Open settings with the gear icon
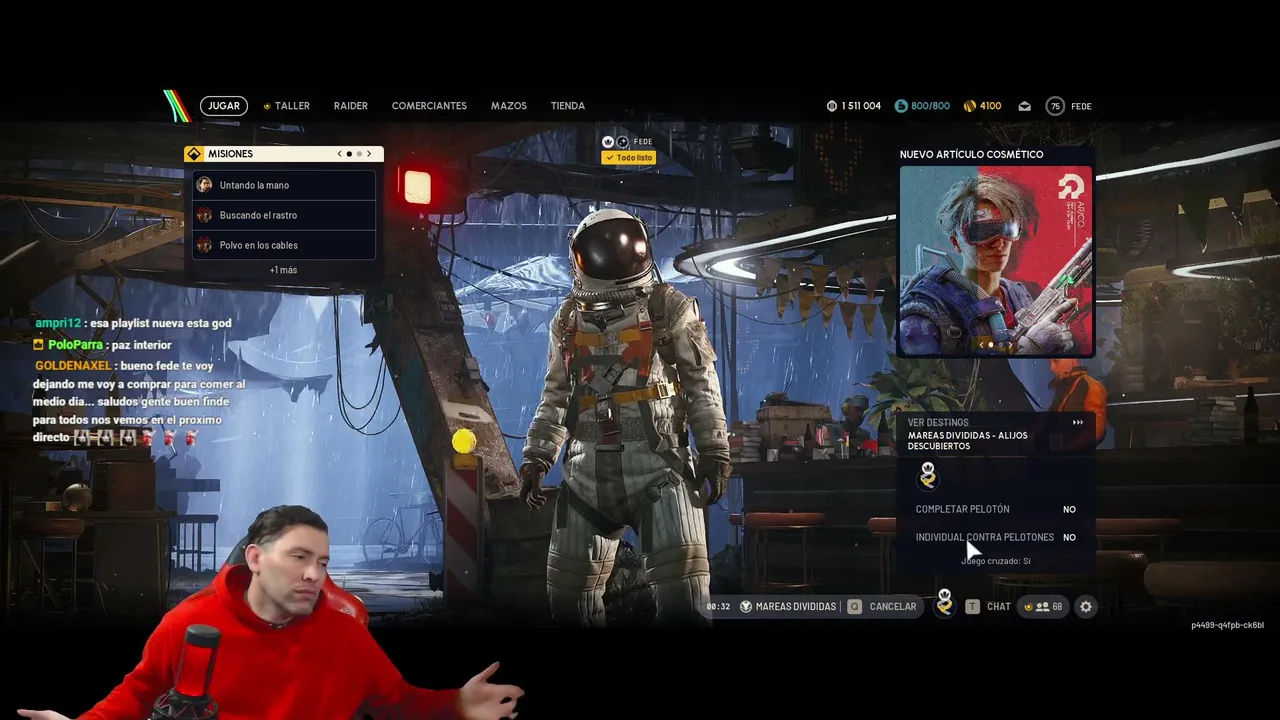The image size is (1280, 720). tap(1086, 606)
